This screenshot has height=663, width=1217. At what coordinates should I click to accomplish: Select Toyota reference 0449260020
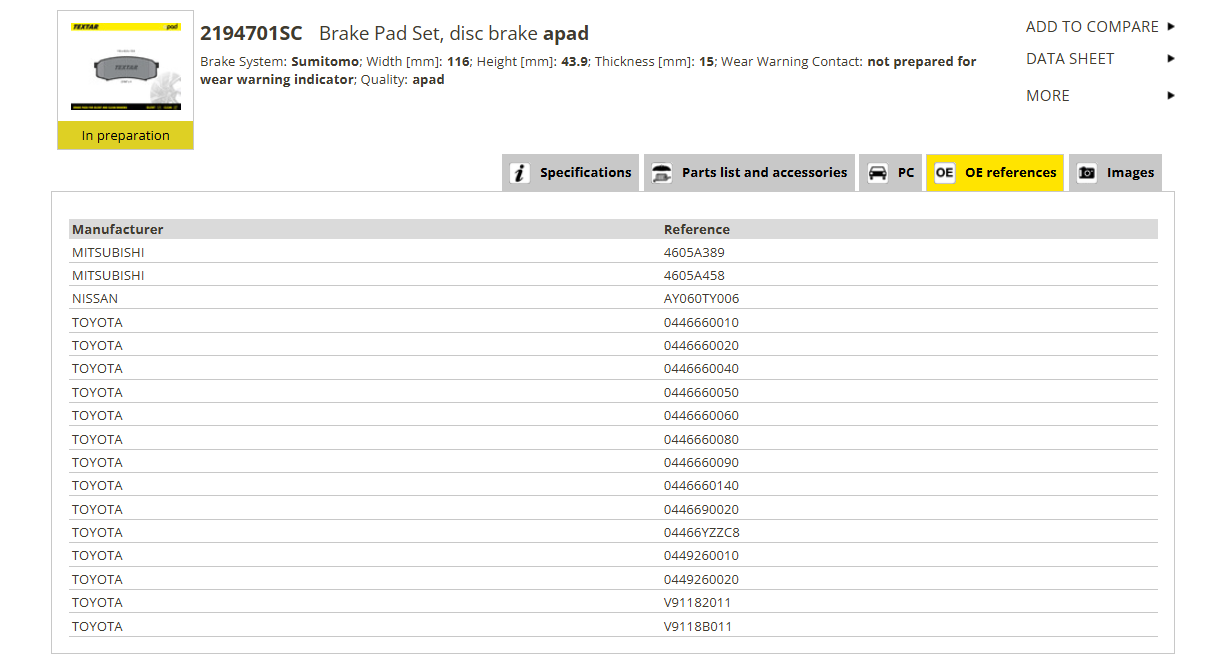pyautogui.click(x=701, y=579)
